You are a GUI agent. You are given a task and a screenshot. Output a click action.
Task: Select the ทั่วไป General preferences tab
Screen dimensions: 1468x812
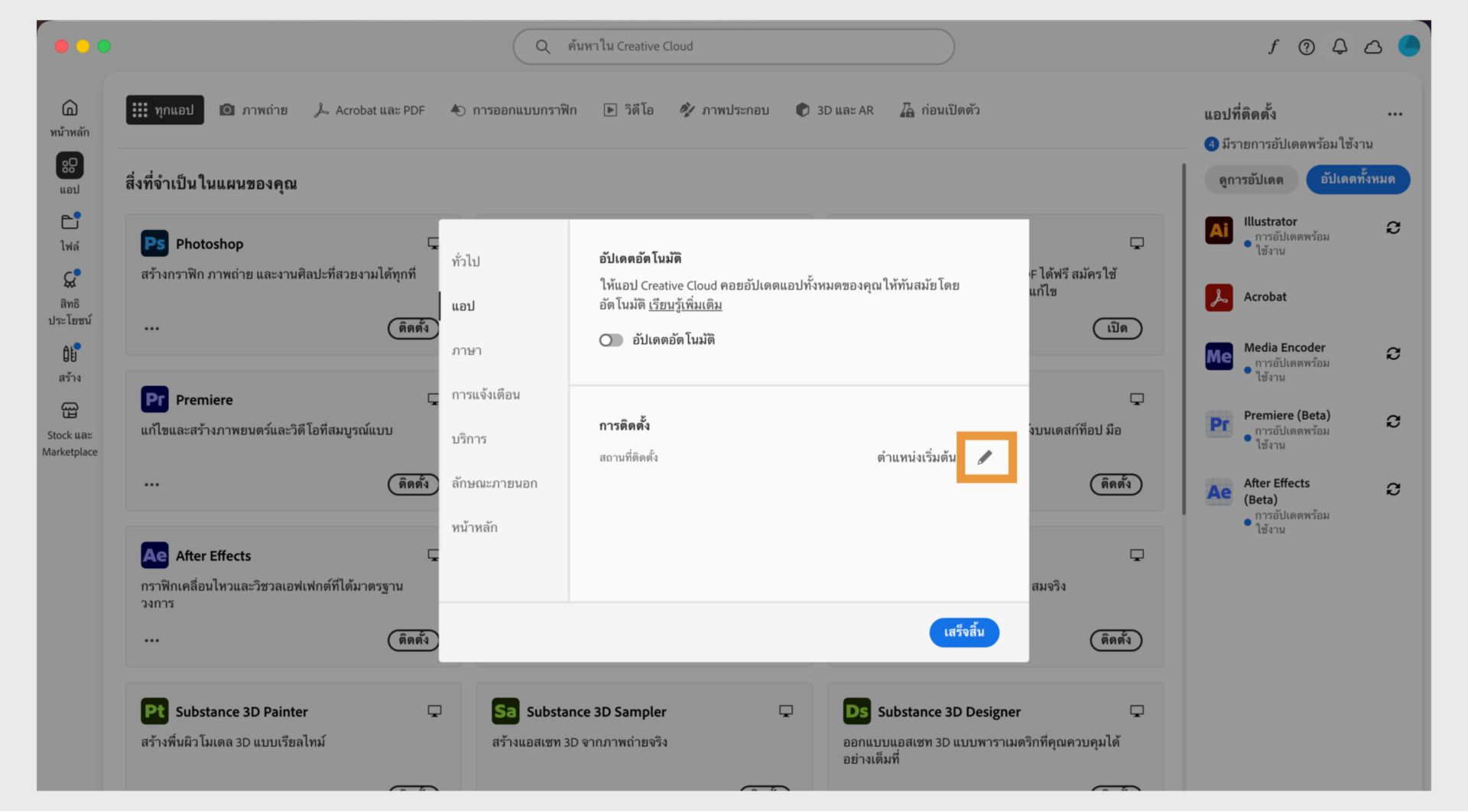tap(466, 261)
